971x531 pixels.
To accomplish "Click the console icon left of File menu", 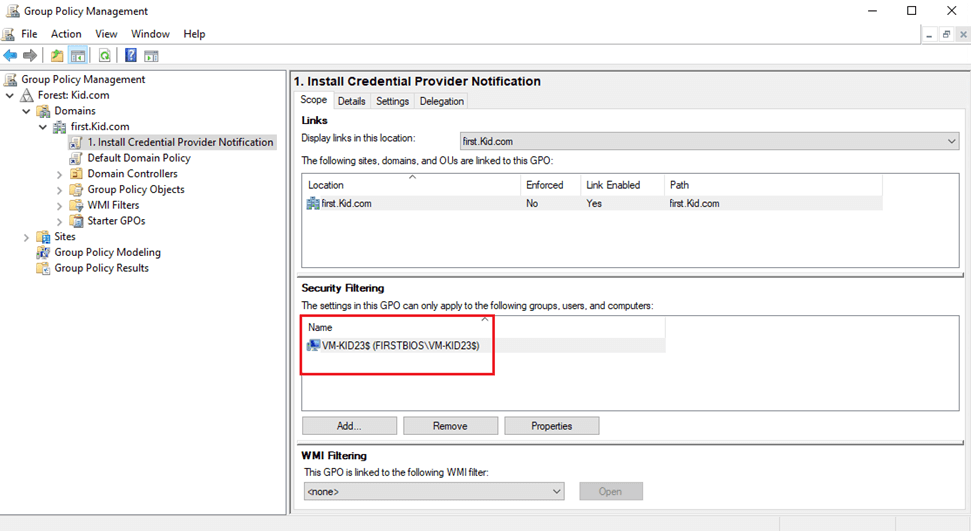I will pos(9,34).
